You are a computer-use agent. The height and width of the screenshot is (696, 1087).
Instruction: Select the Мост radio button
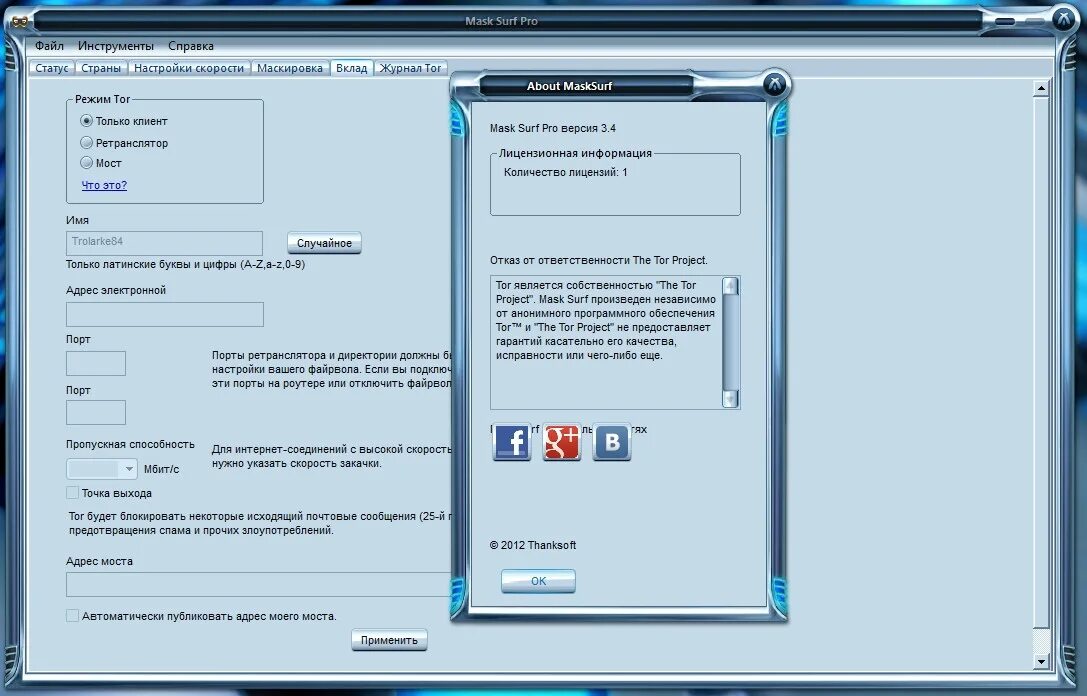[x=86, y=162]
